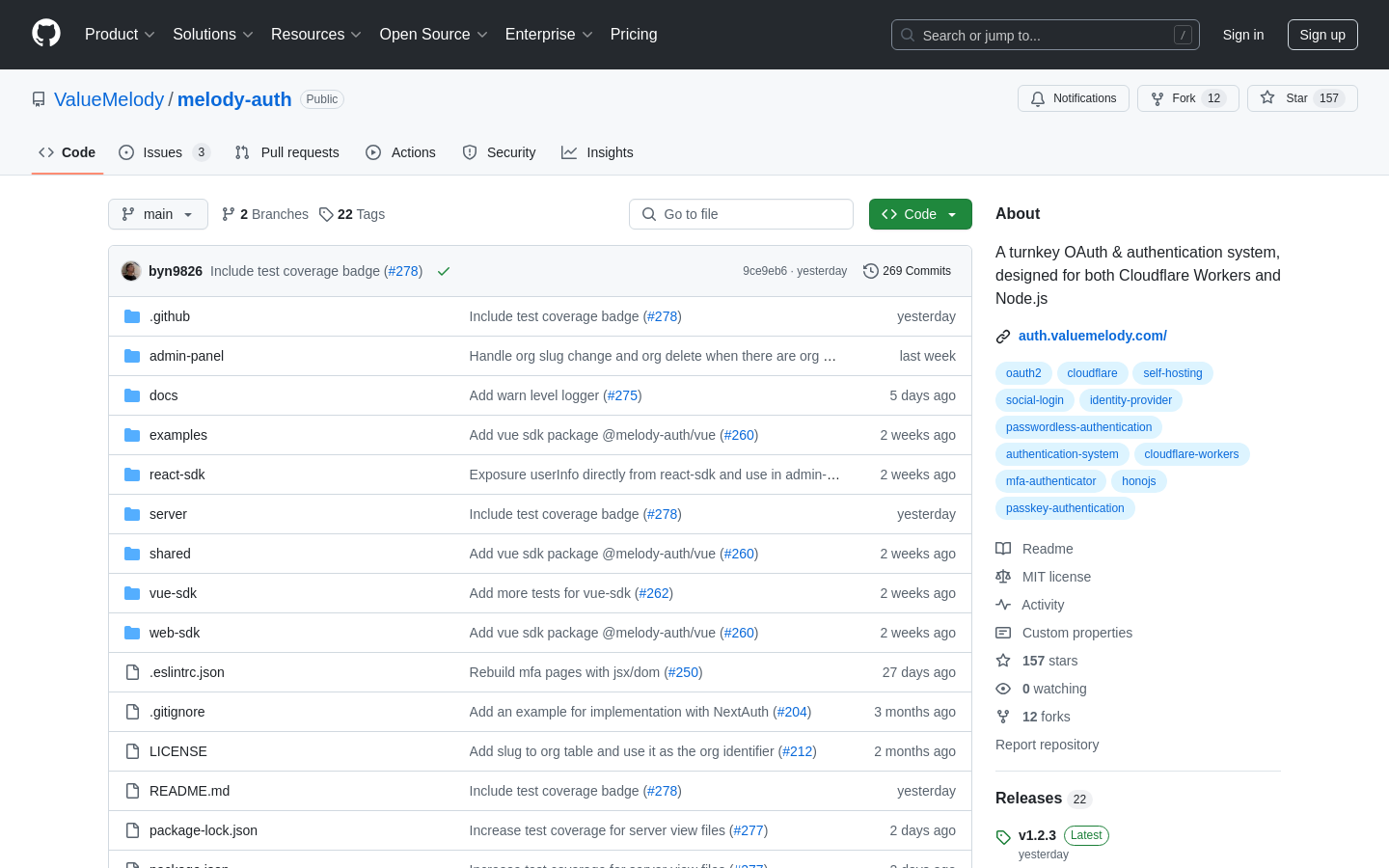Open pull request #204 link

pyautogui.click(x=792, y=712)
